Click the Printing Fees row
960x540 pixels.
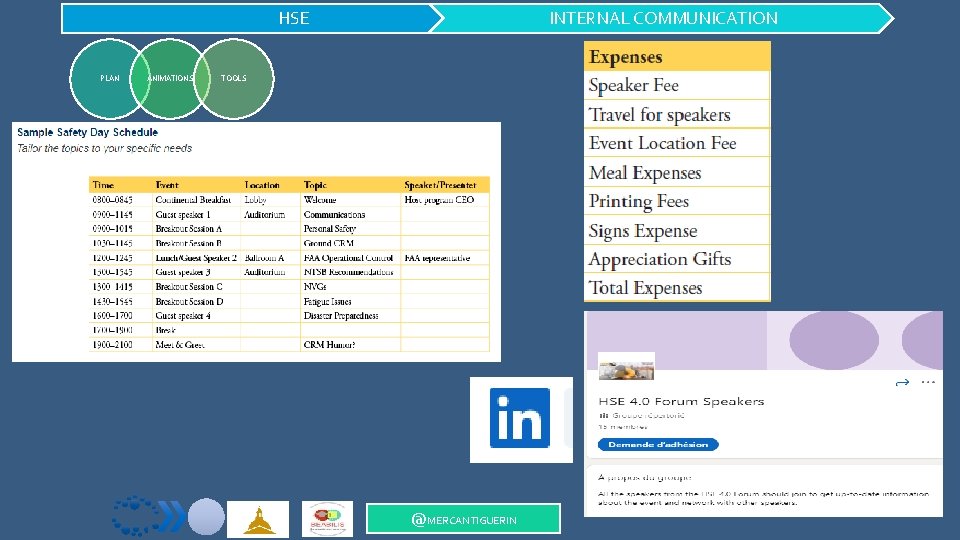(677, 201)
